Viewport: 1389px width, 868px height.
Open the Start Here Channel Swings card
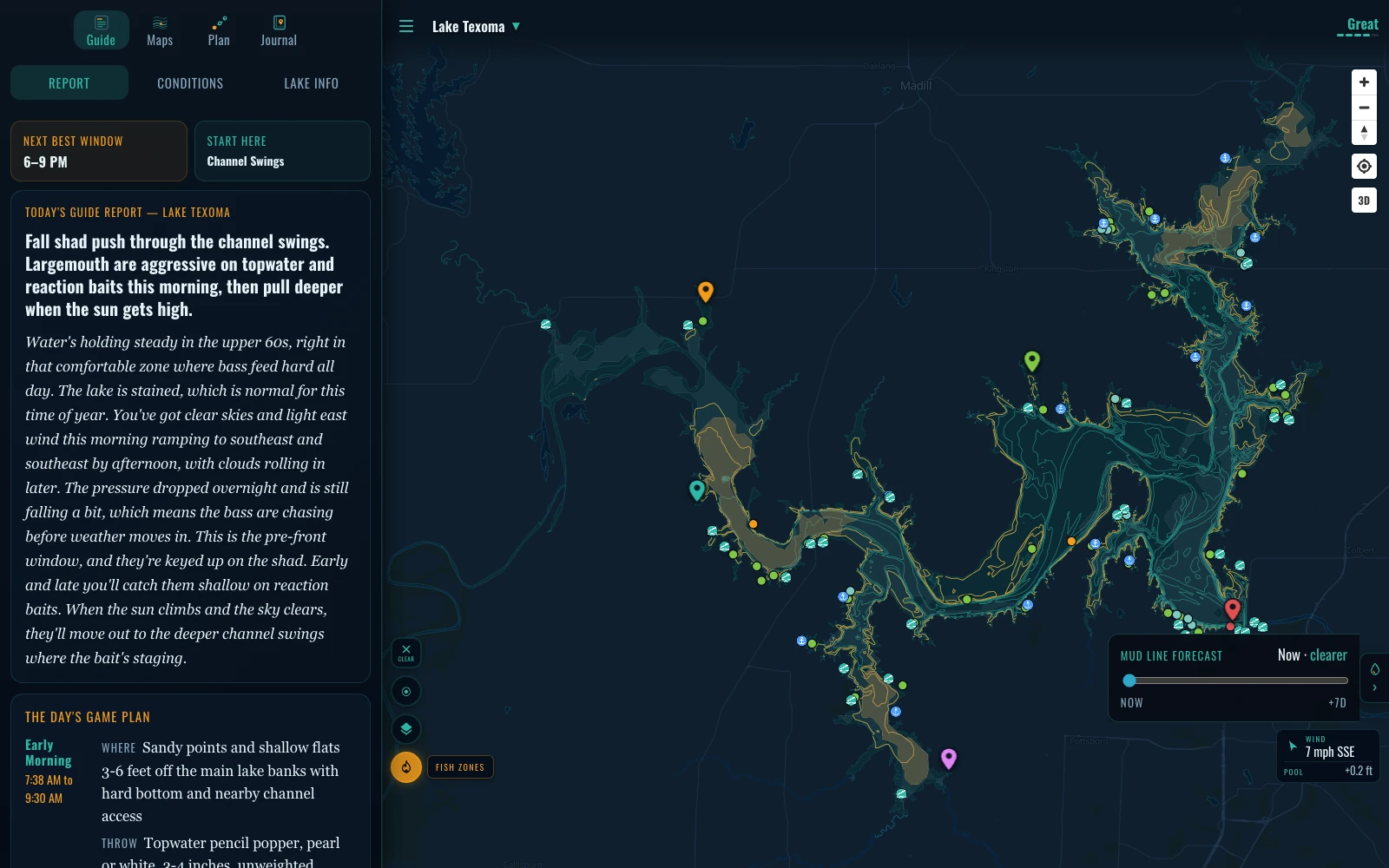282,151
